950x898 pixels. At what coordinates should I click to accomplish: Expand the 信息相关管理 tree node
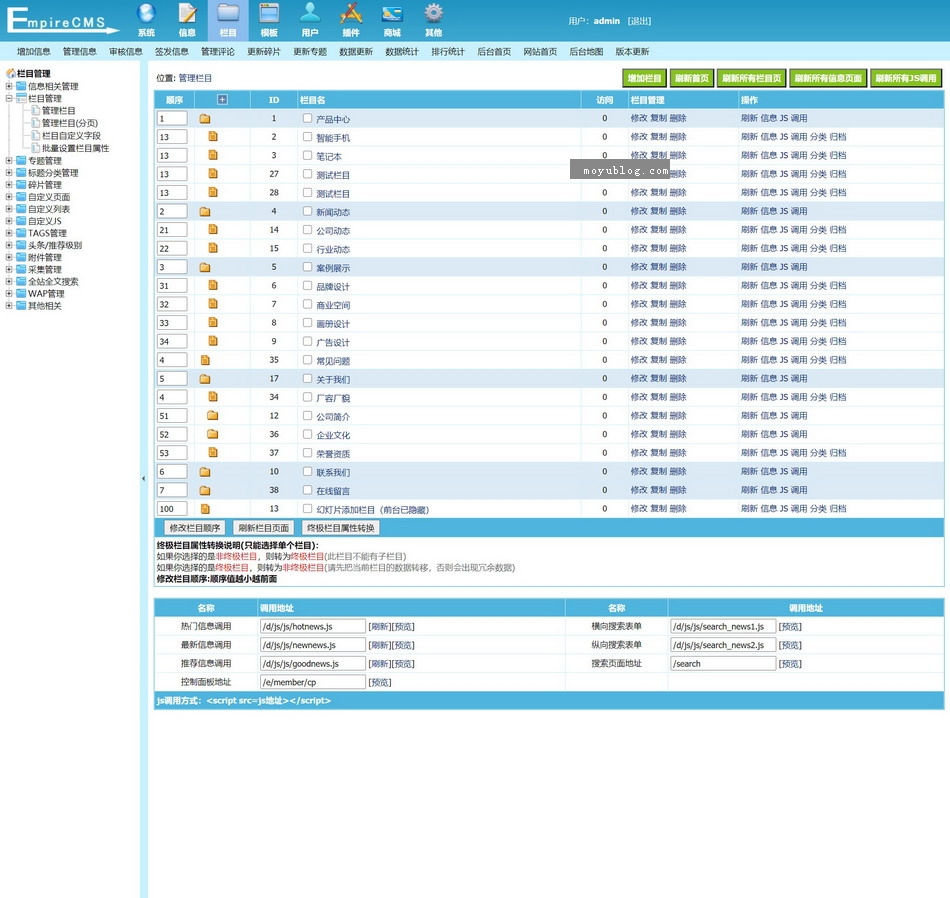point(9,86)
